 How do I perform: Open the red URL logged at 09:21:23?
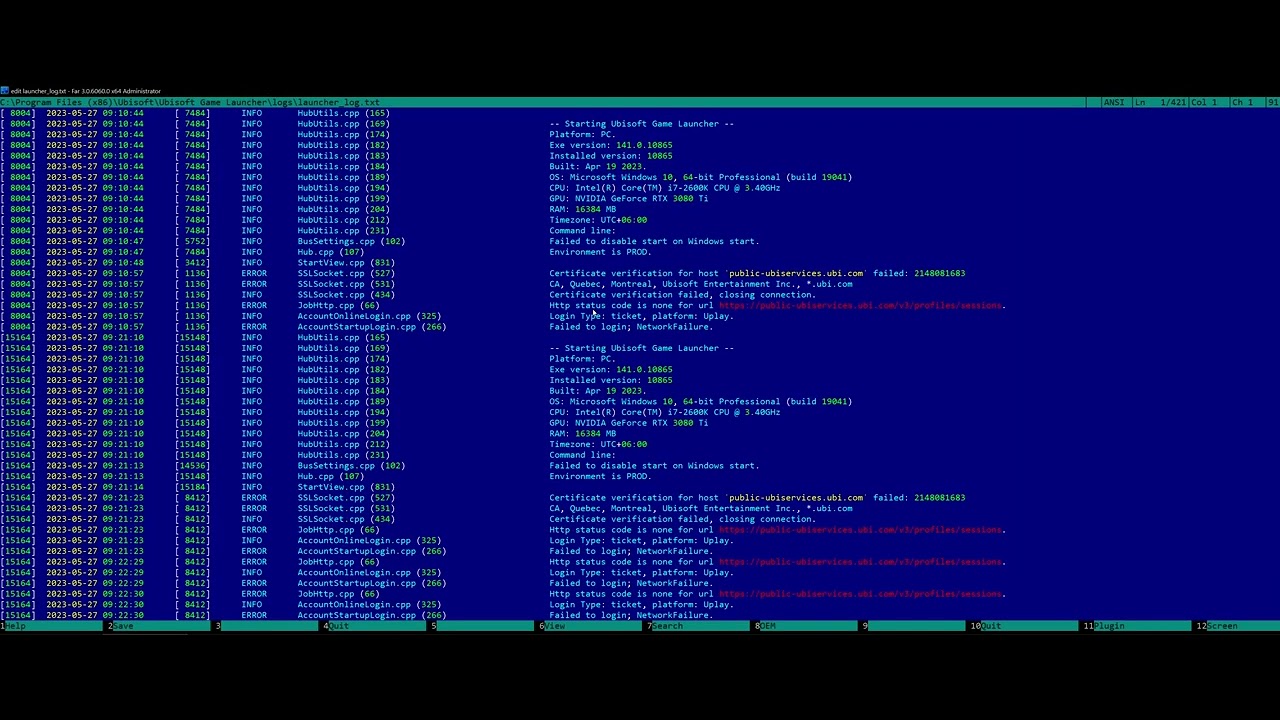[x=861, y=530]
